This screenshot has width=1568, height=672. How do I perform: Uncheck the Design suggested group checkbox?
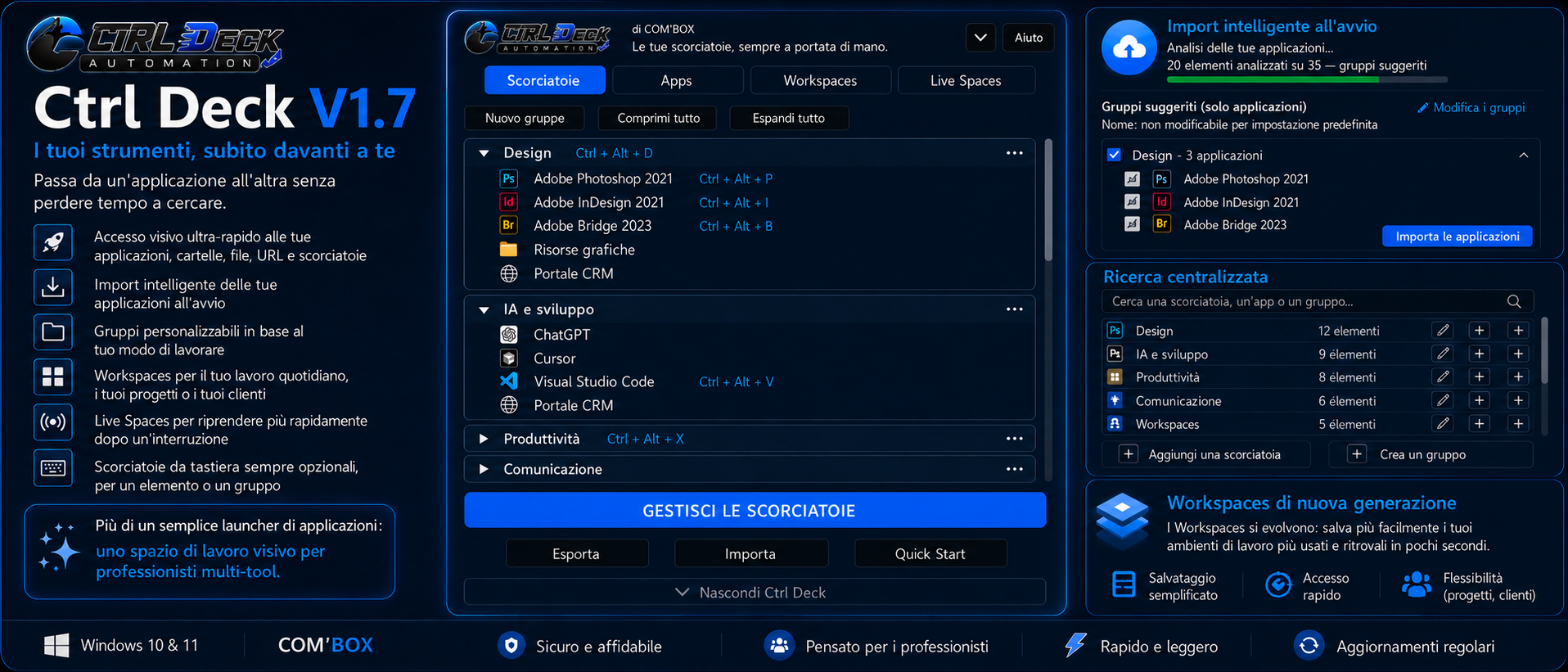pos(1114,155)
